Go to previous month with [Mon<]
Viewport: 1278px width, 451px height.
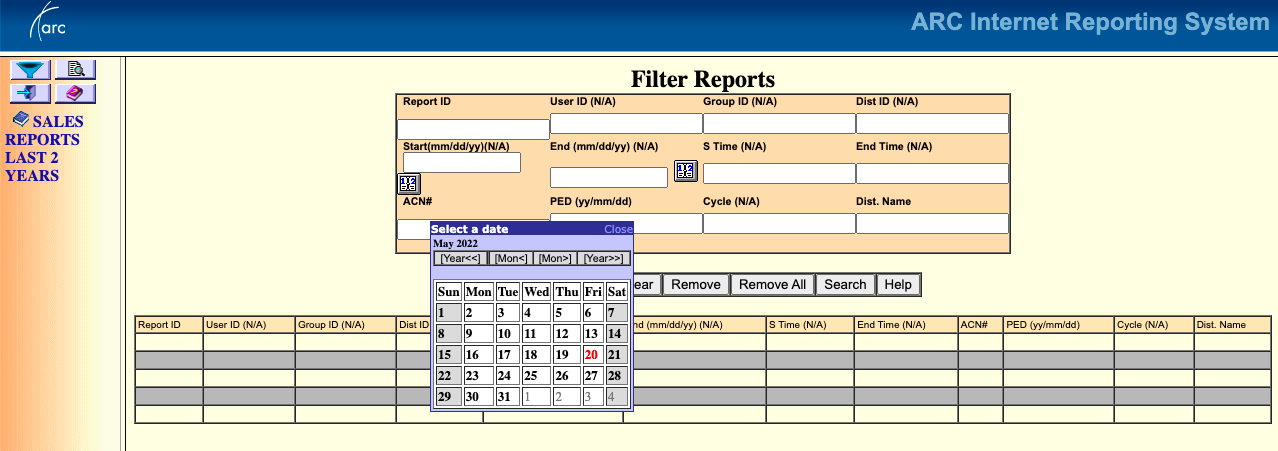pyautogui.click(x=511, y=258)
